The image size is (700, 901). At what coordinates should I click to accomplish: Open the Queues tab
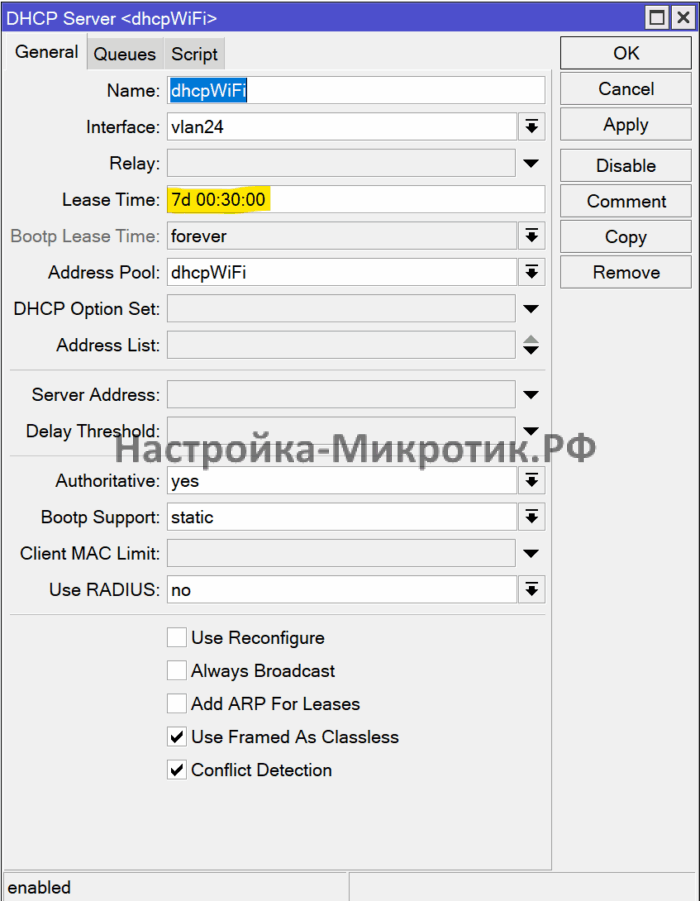click(x=125, y=54)
